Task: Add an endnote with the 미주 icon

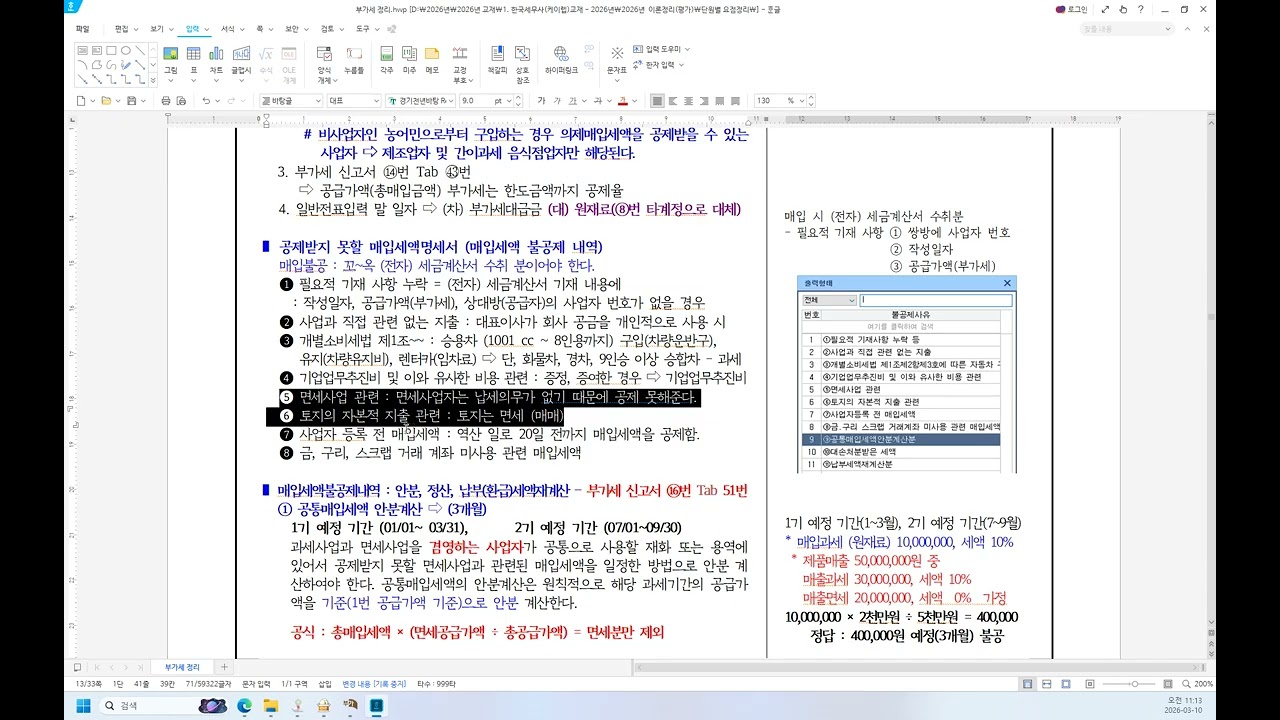Action: pos(409,60)
